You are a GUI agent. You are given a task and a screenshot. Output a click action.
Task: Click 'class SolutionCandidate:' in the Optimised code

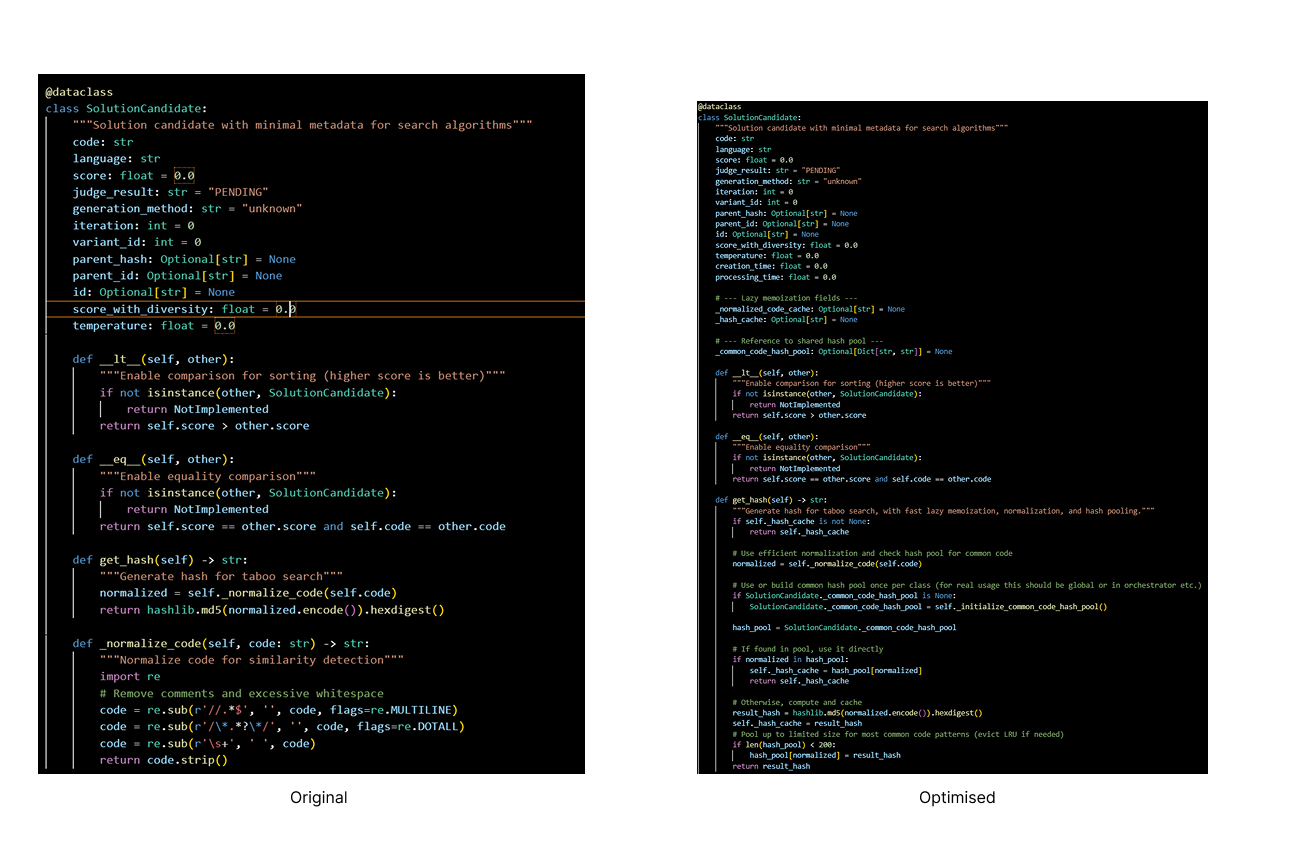click(x=750, y=117)
